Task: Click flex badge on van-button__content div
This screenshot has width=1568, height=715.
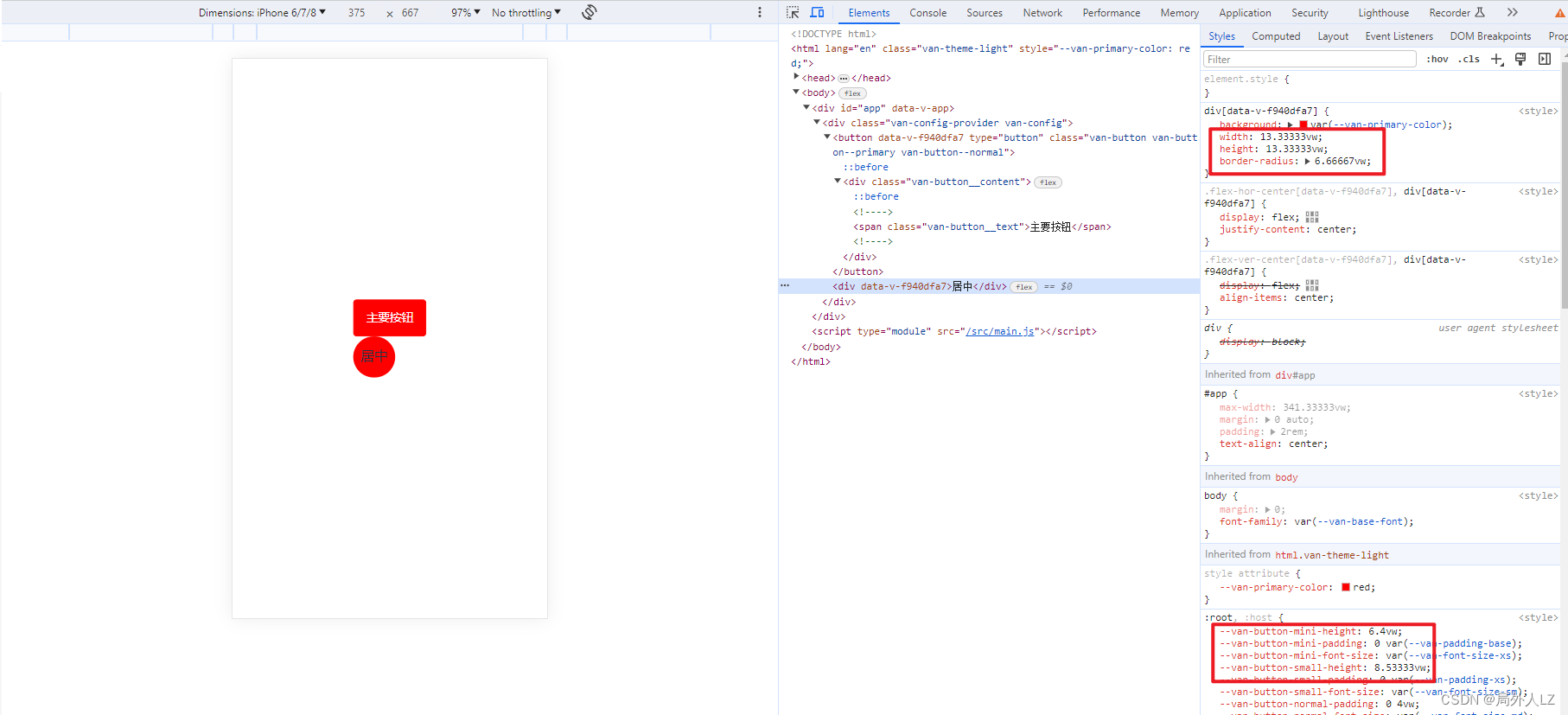Action: point(1048,182)
